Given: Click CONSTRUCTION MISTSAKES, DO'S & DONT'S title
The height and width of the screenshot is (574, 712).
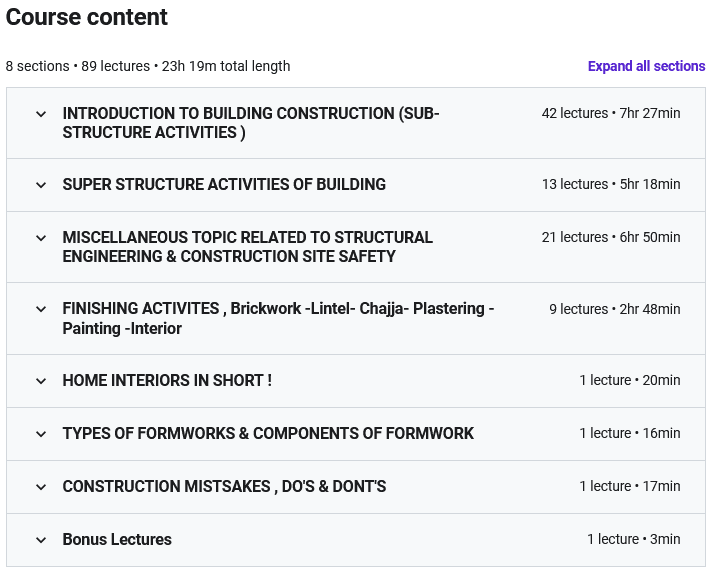Looking at the screenshot, I should coord(224,487).
